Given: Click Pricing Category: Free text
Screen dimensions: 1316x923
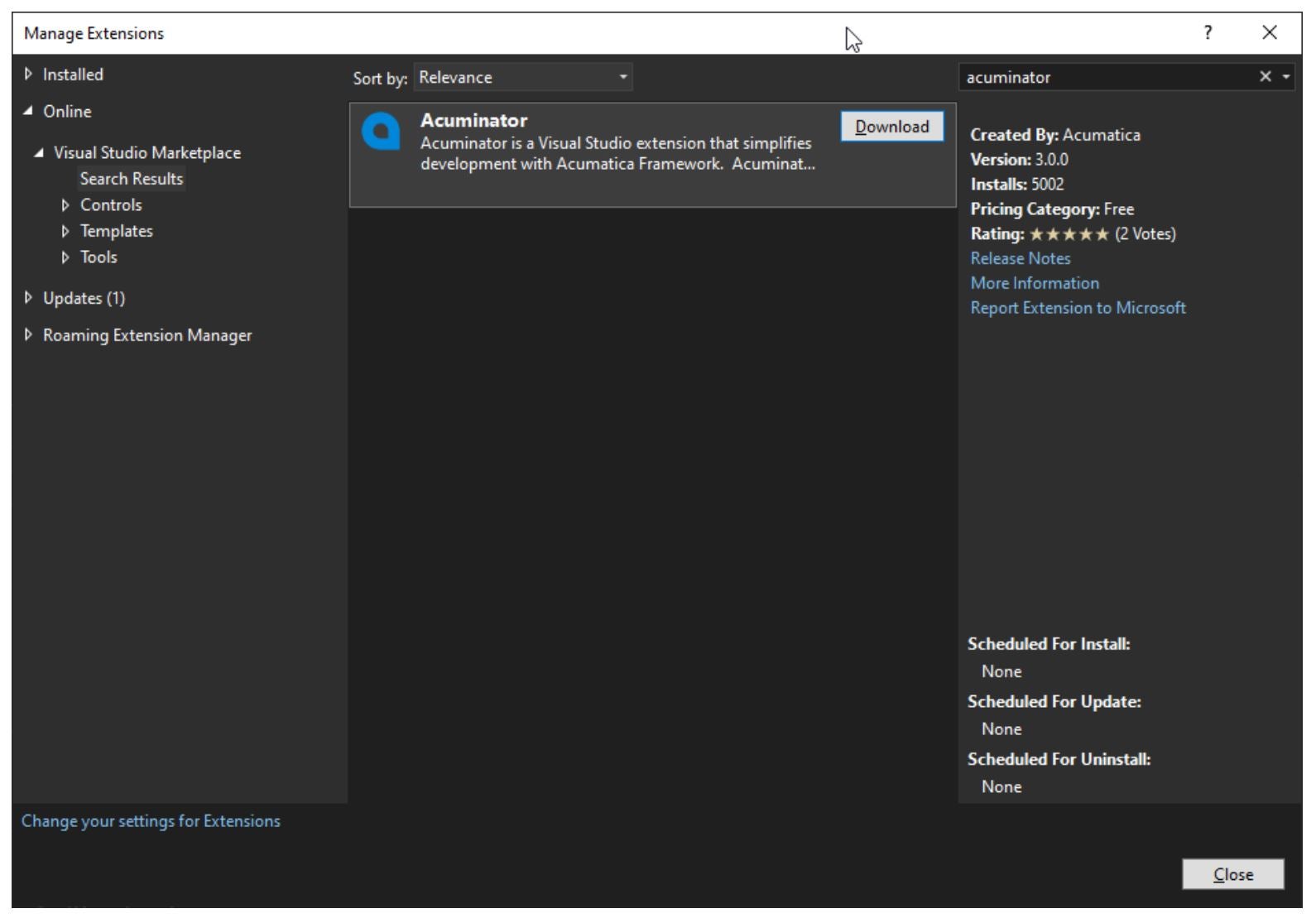Looking at the screenshot, I should pyautogui.click(x=1052, y=209).
